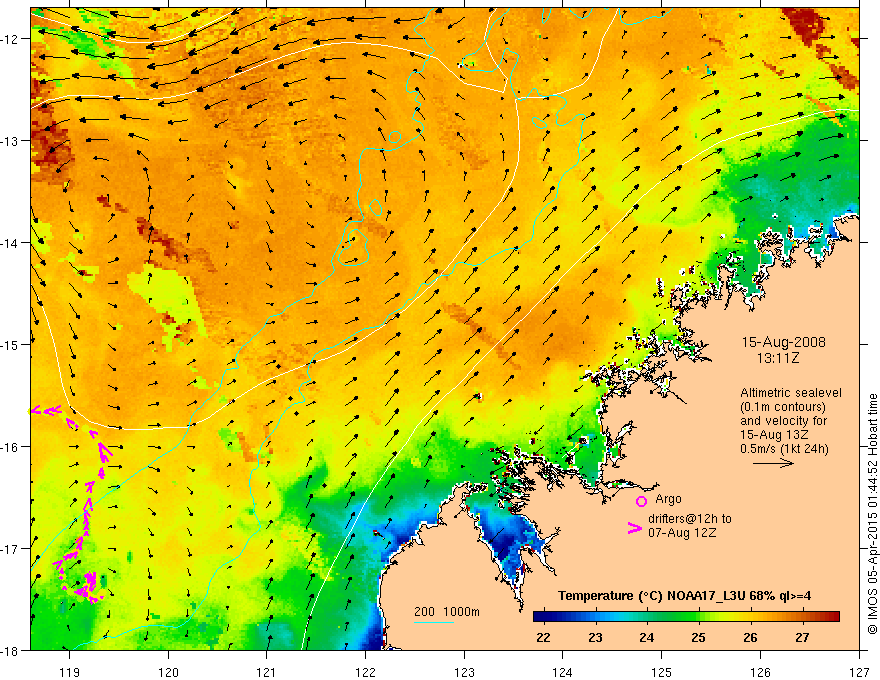Click the 'drifters@12h to' legend text

click(690, 519)
